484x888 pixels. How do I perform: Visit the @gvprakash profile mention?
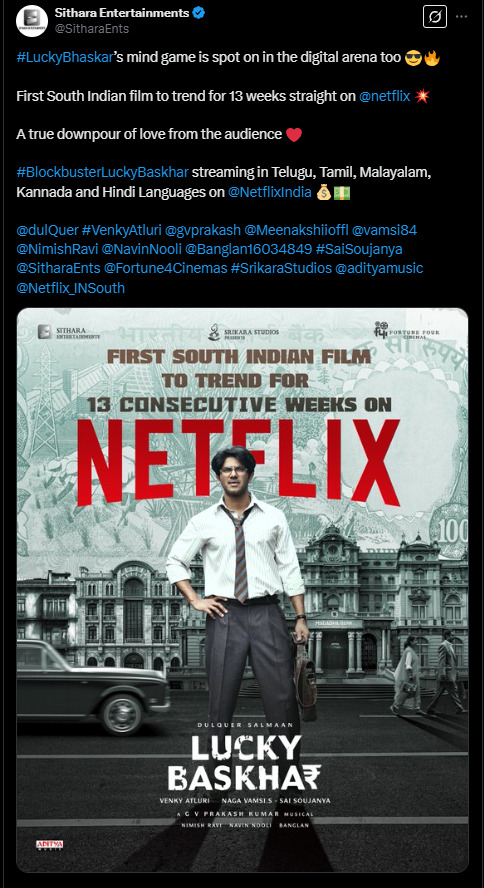tap(203, 230)
